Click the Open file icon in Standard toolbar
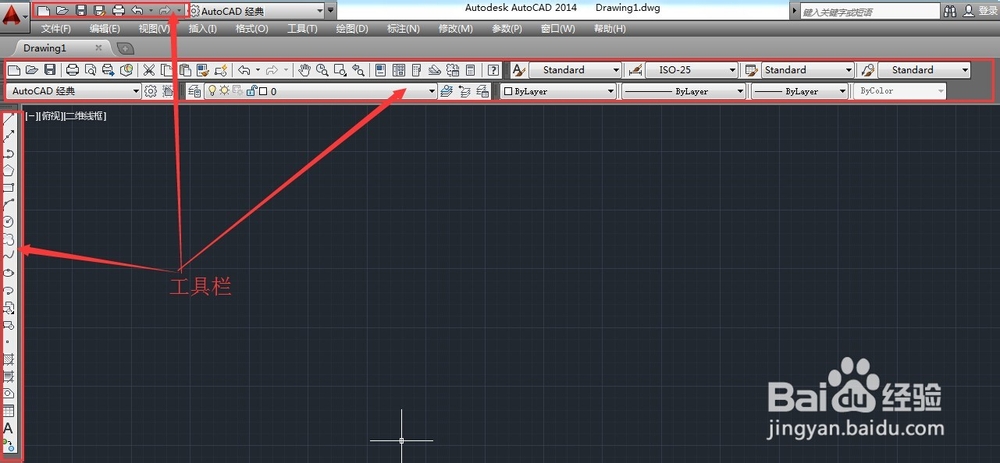The height and width of the screenshot is (463, 1000). pyautogui.click(x=31, y=70)
